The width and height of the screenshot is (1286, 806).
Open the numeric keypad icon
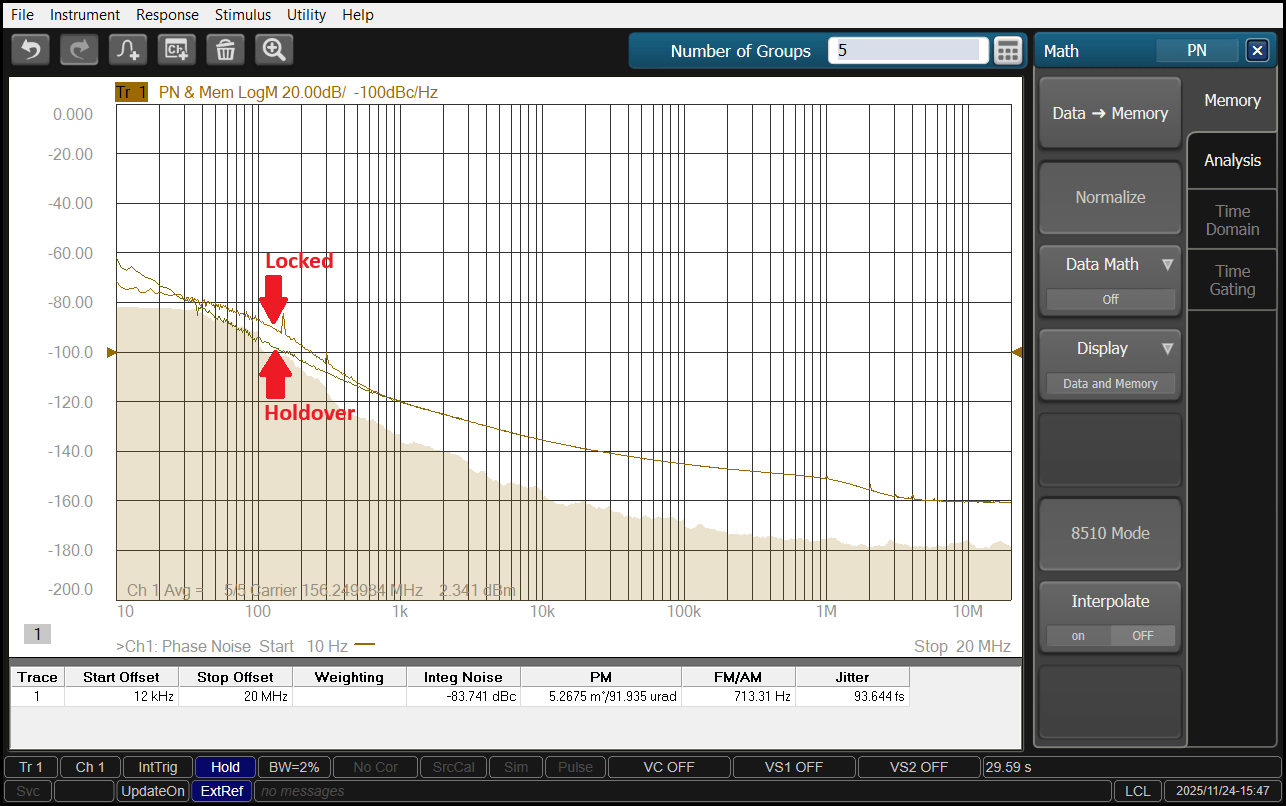tap(1008, 51)
